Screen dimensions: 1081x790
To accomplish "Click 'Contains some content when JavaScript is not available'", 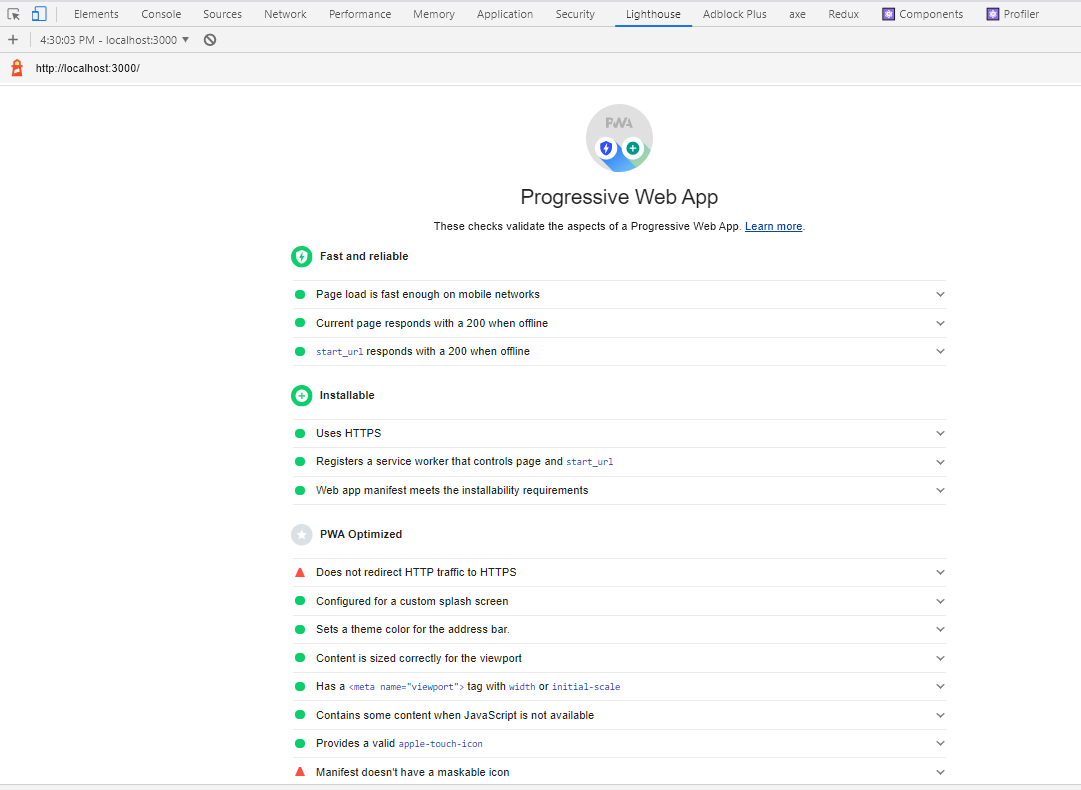I will click(454, 716).
